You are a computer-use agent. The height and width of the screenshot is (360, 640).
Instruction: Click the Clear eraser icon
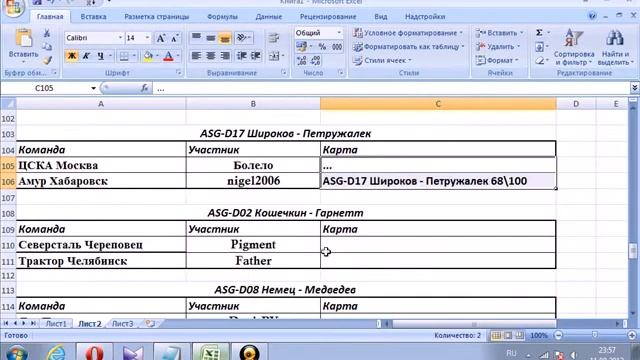(x=539, y=60)
